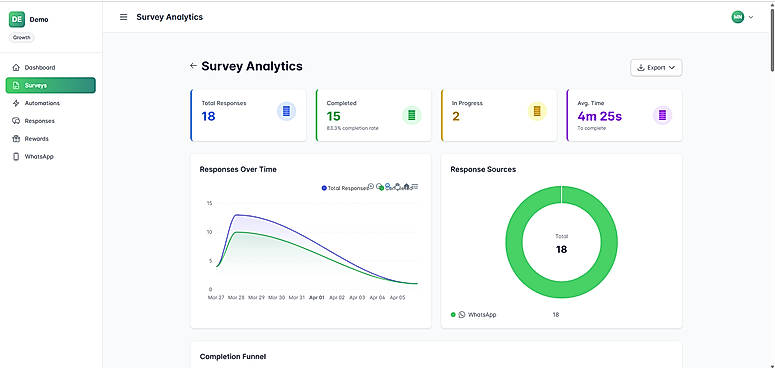Click the Responses Over Time heading
The image size is (775, 368).
pos(238,169)
